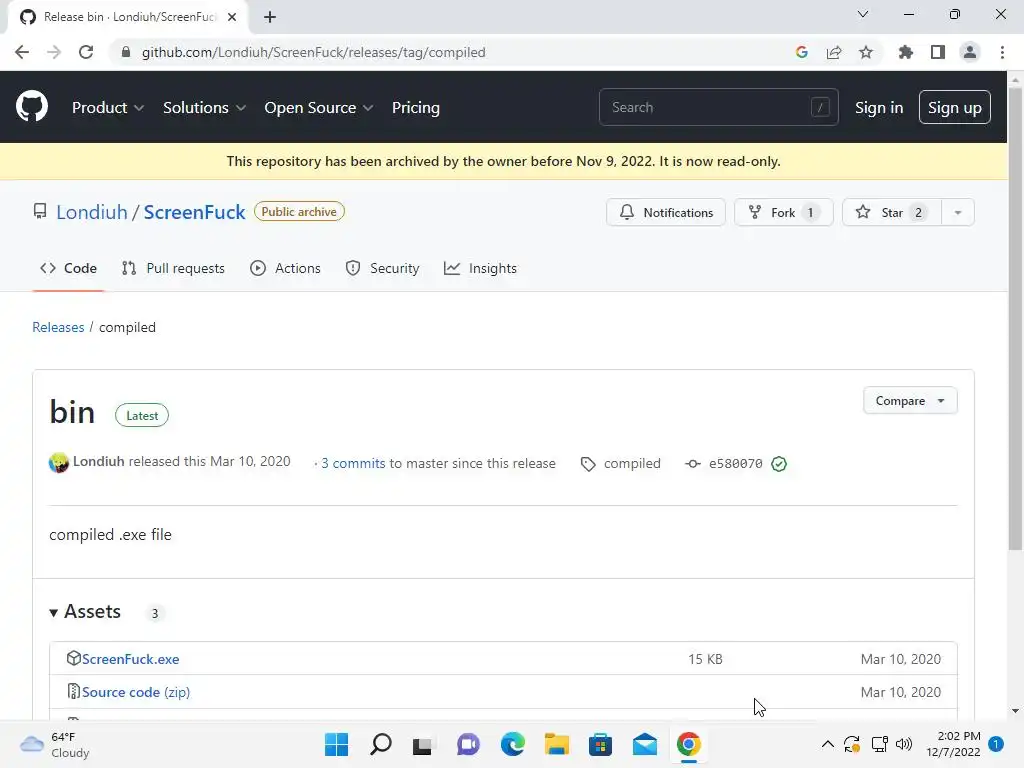Switch to the Actions tab
The height and width of the screenshot is (768, 1024).
(x=285, y=268)
